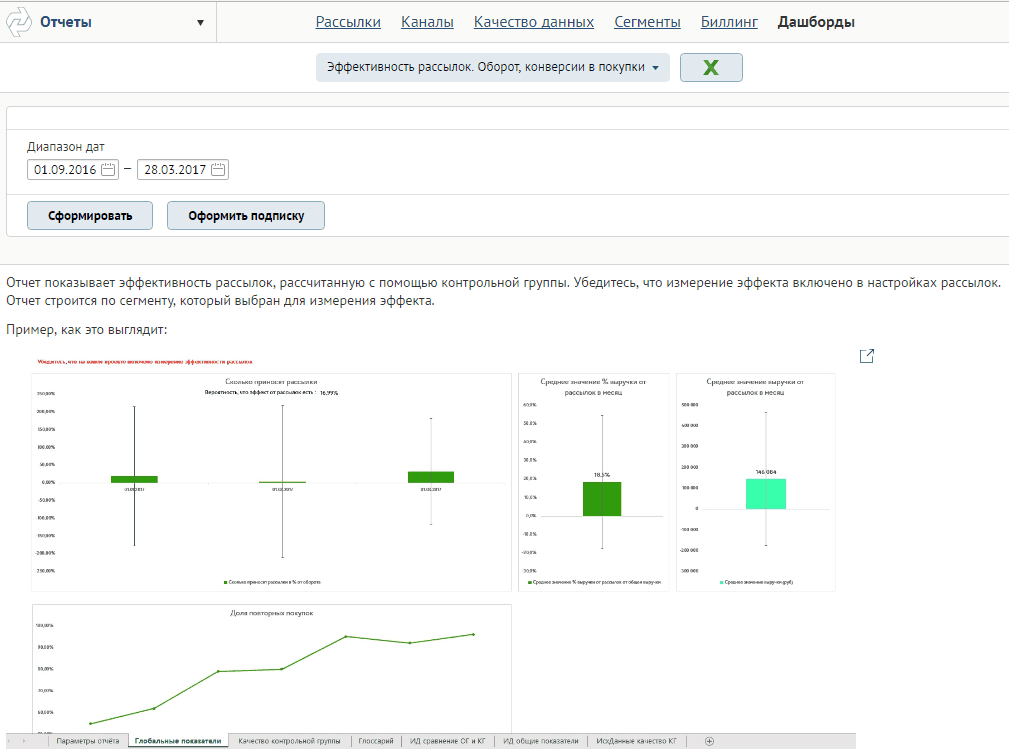The width and height of the screenshot is (1009, 754).
Task: Select the ИсхДанные качество КГ sheet tab
Action: tap(636, 741)
